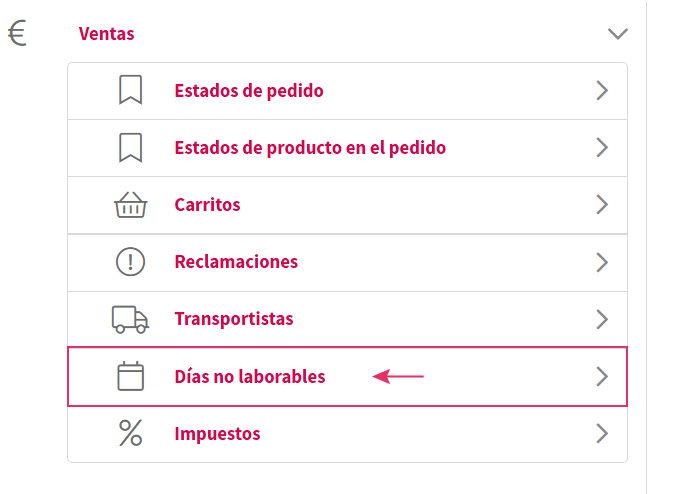Click the percent icon for Impuestos
The image size is (687, 494).
[130, 434]
